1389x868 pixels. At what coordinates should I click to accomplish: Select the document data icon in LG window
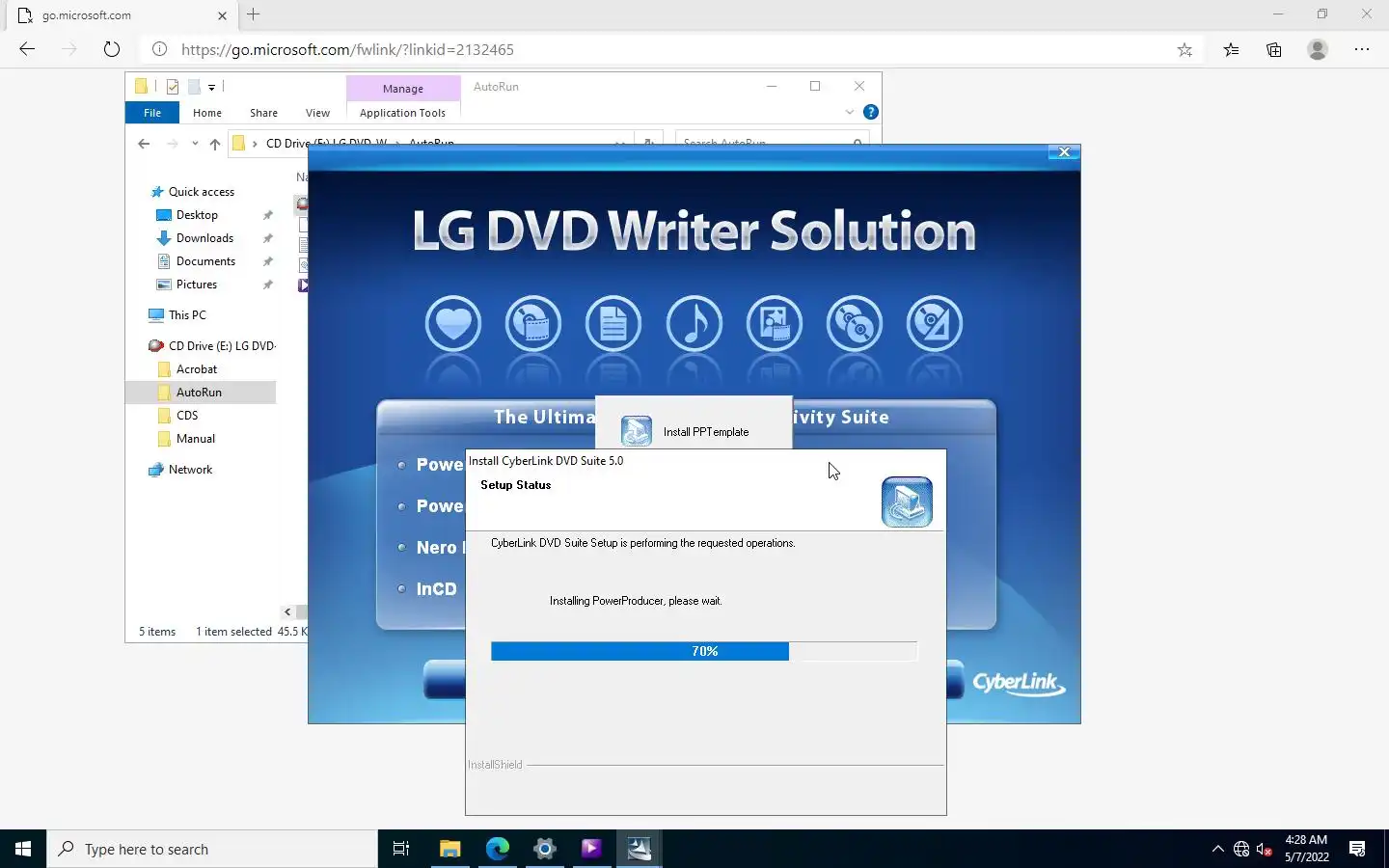613,324
